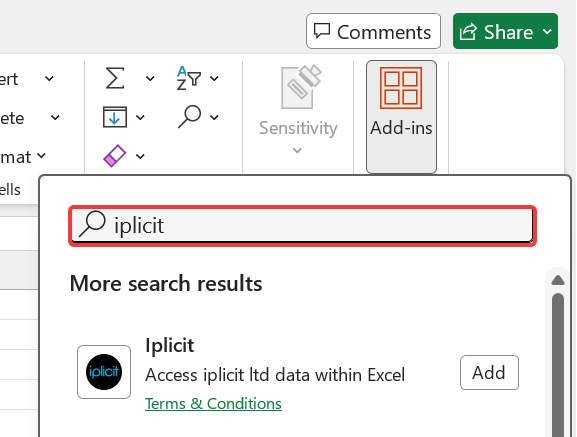The height and width of the screenshot is (437, 577).
Task: Expand the Find & Select dropdown arrow
Action: point(214,117)
